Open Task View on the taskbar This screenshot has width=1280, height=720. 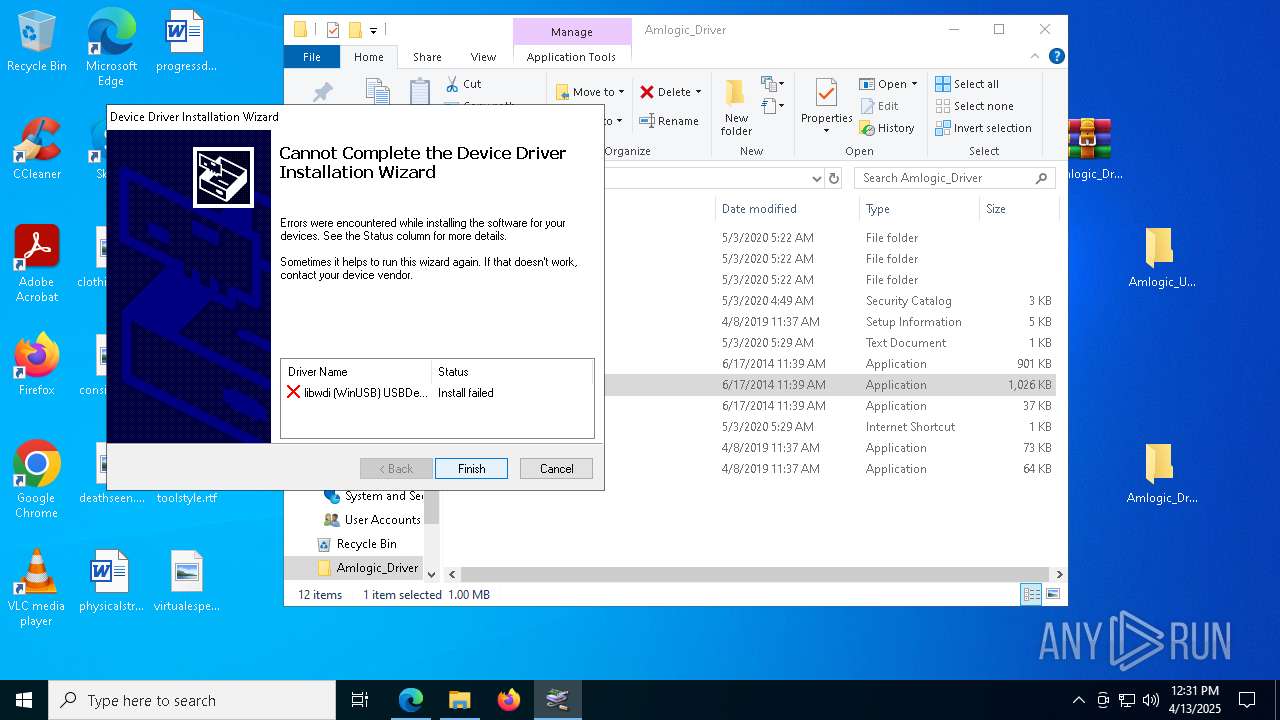coord(360,700)
